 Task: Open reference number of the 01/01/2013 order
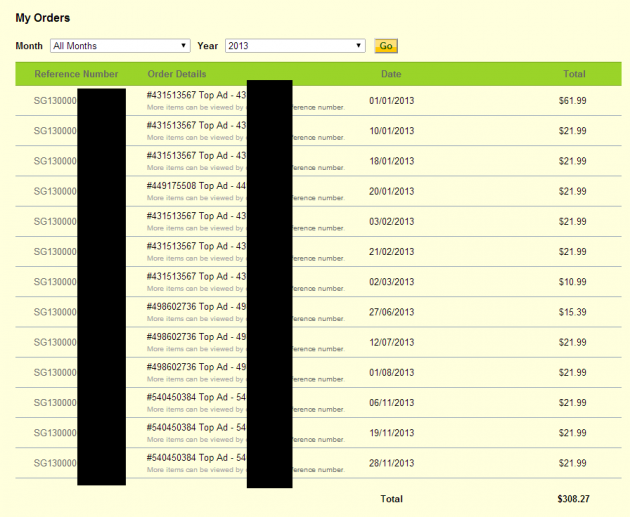[x=55, y=101]
